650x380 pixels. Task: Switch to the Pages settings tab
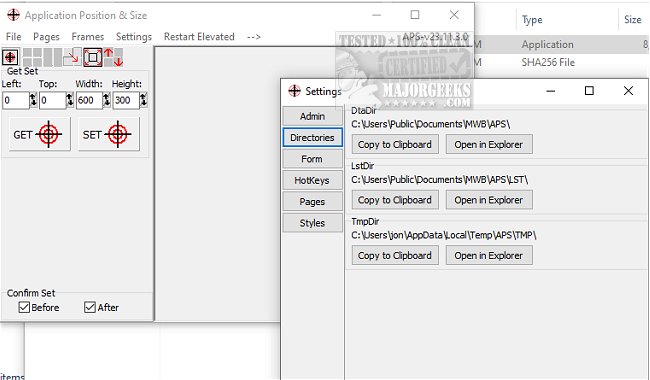[313, 202]
